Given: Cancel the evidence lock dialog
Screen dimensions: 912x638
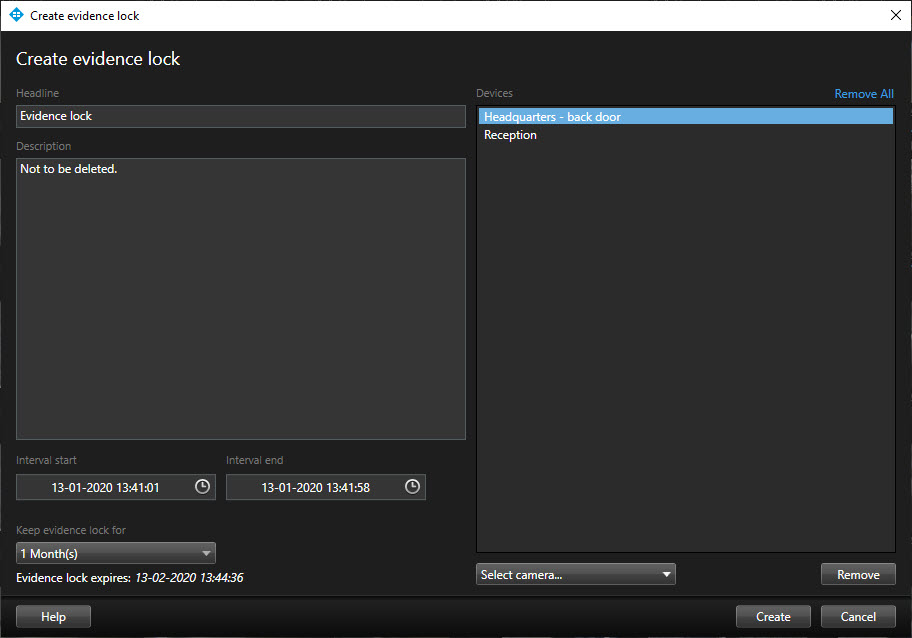Looking at the screenshot, I should (858, 617).
